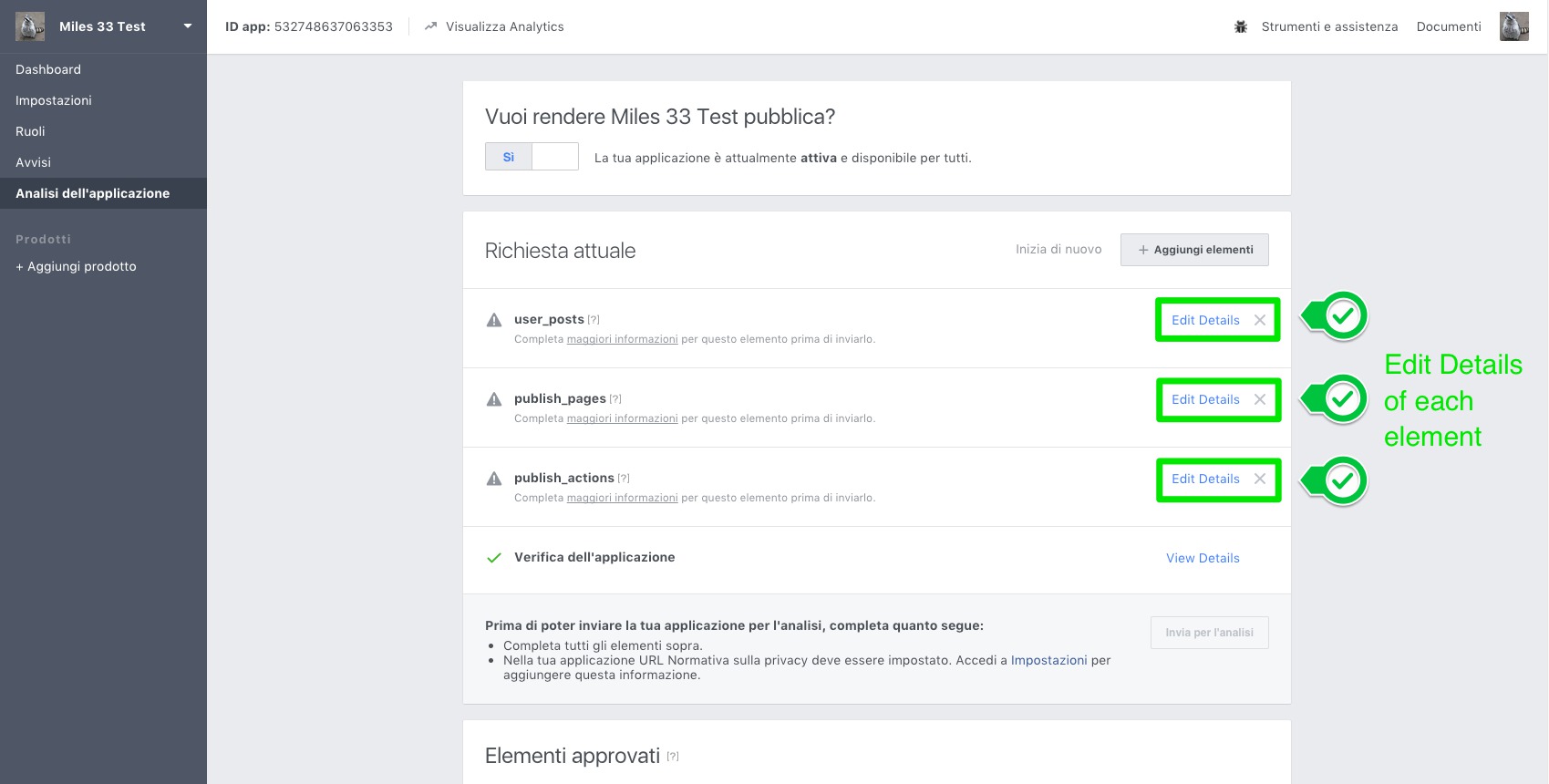Remove publish_pages with its X icon
This screenshot has height=784, width=1549.
pyautogui.click(x=1259, y=399)
